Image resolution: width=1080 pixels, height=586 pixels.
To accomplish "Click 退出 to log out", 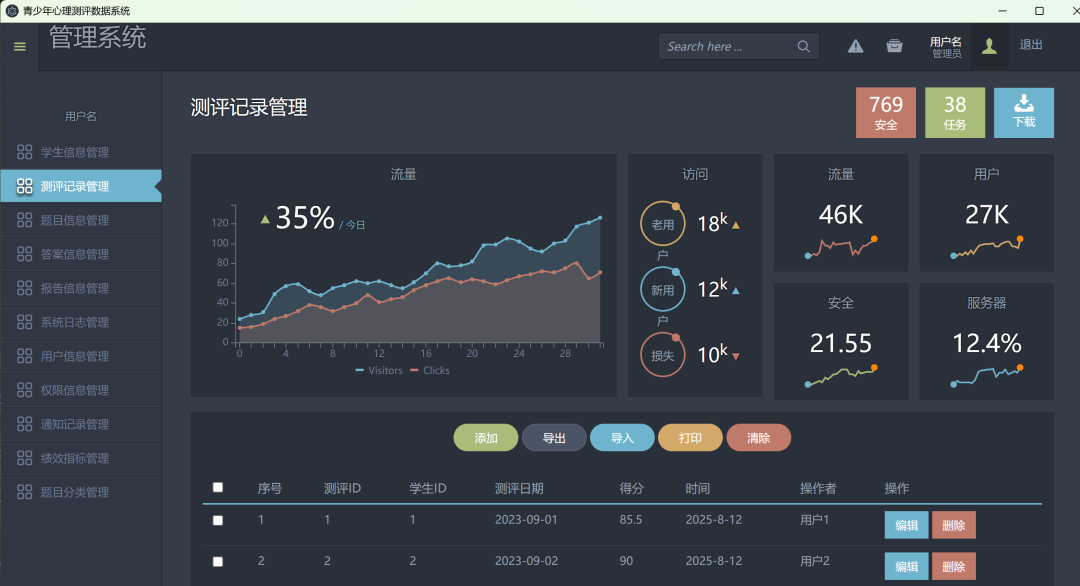I will click(1031, 45).
